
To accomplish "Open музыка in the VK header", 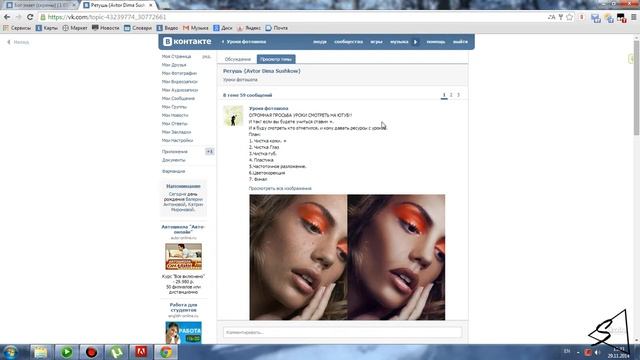I will click(x=399, y=42).
